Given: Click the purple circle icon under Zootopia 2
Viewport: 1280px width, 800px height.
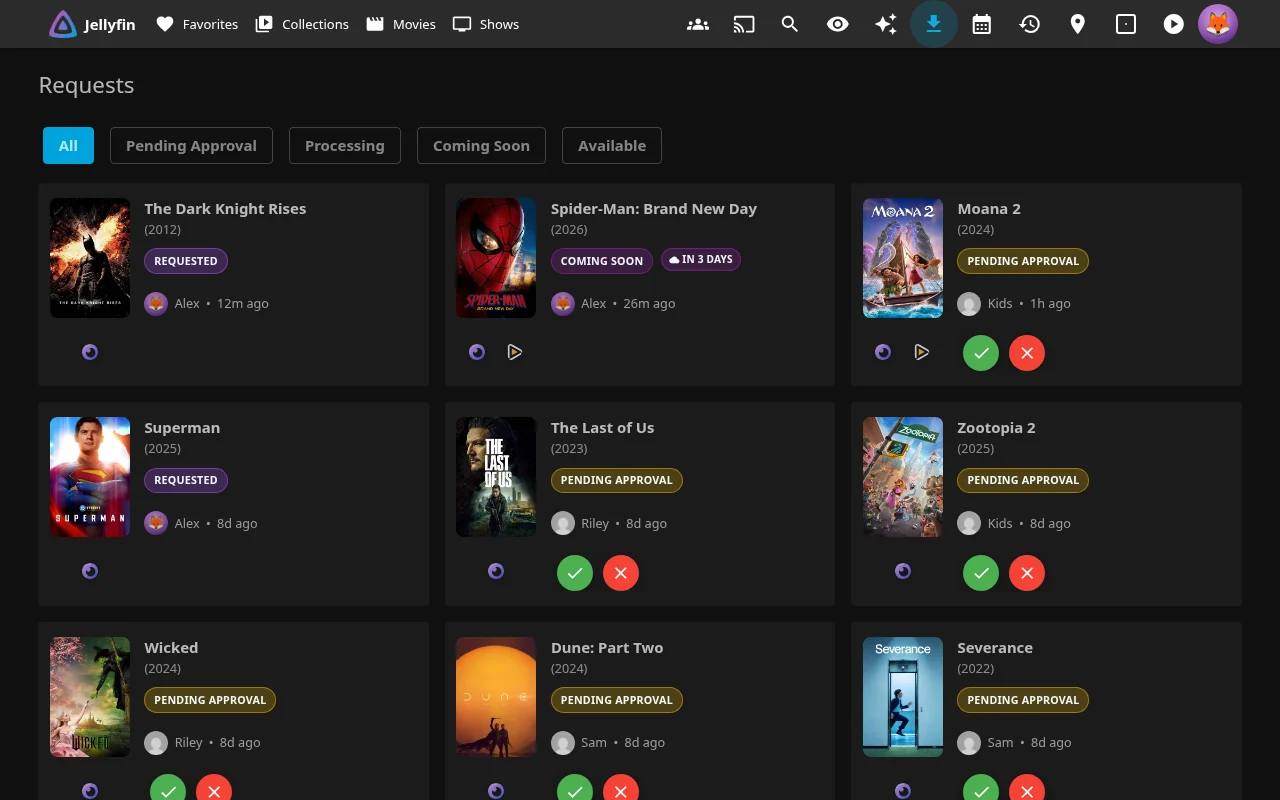Looking at the screenshot, I should click(903, 571).
